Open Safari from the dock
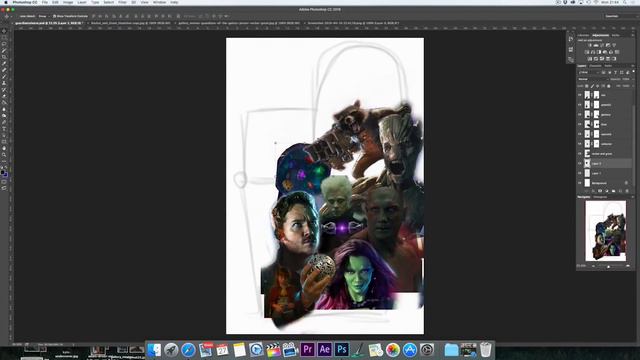 188,349
